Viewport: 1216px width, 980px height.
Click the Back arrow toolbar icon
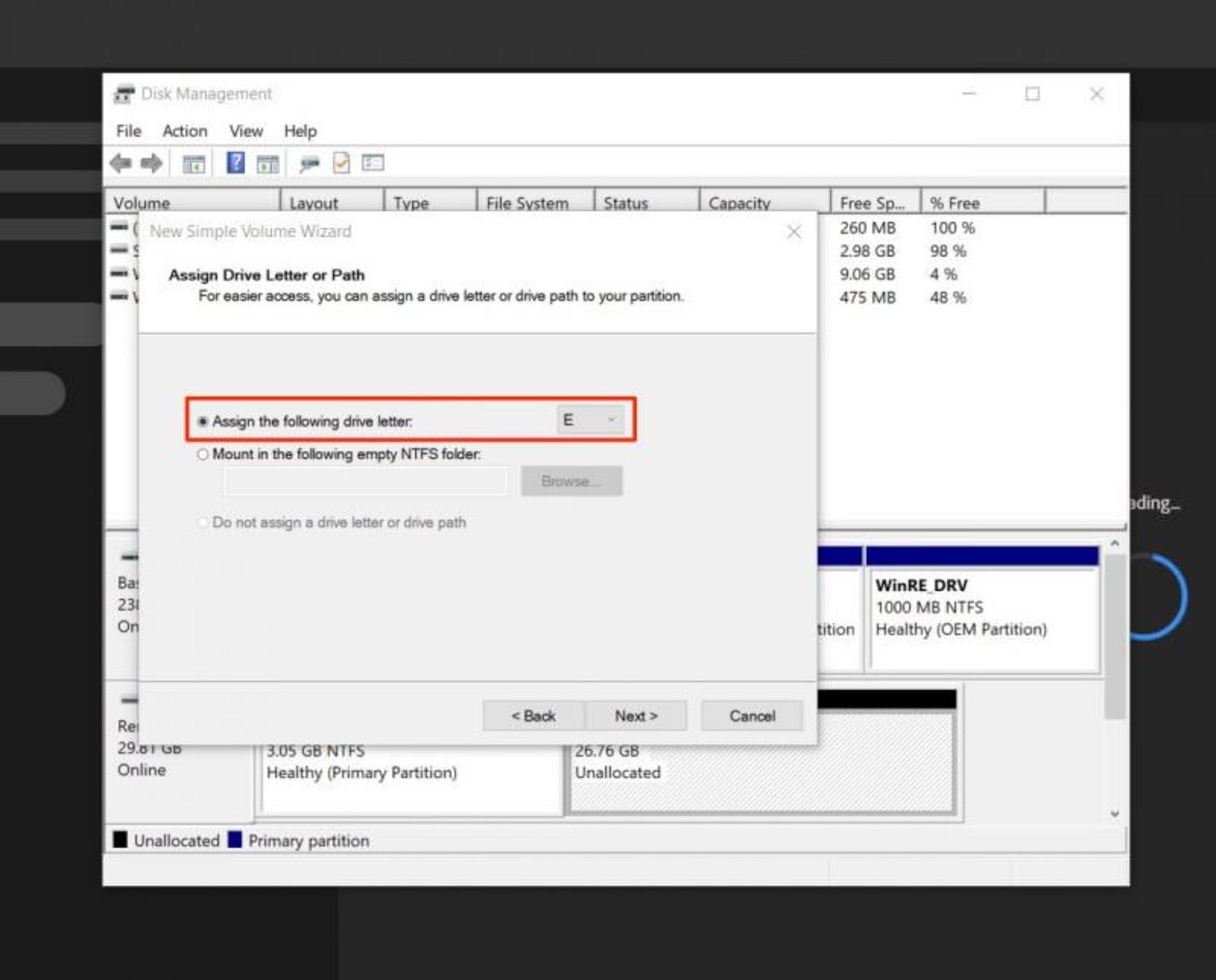click(x=120, y=163)
